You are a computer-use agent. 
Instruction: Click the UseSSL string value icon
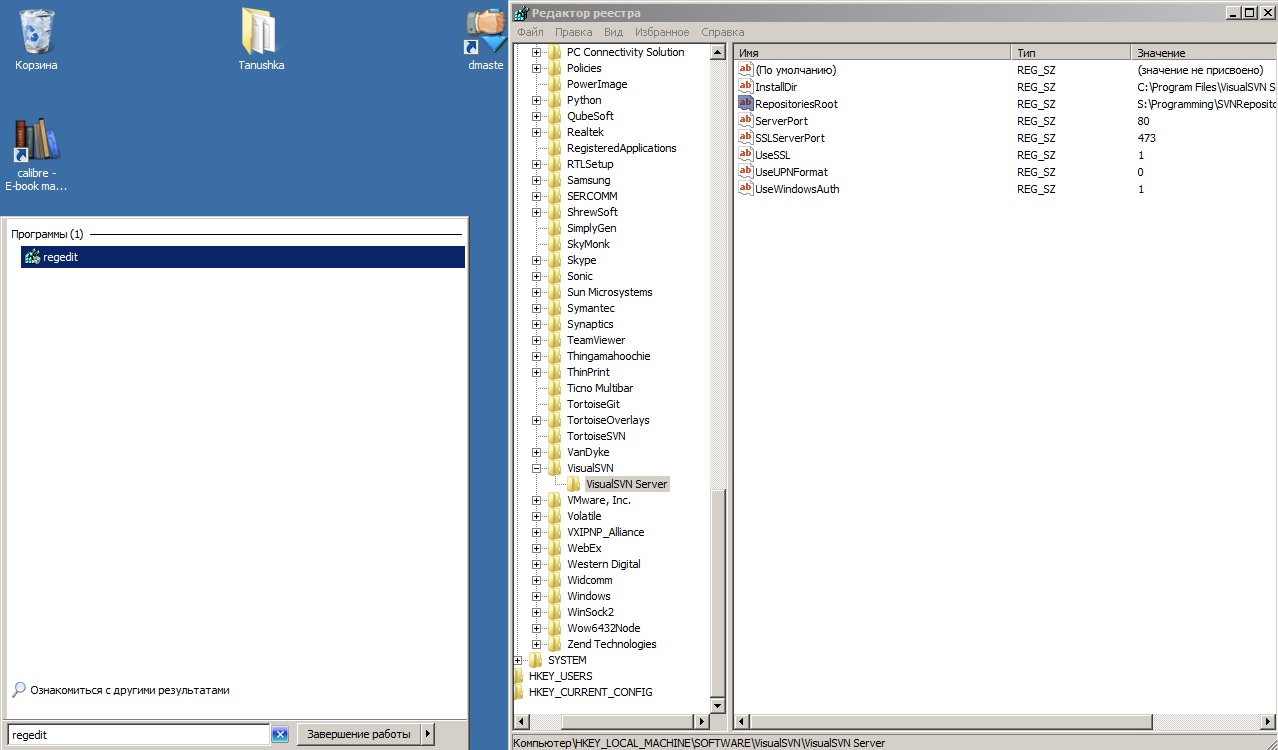pos(745,155)
